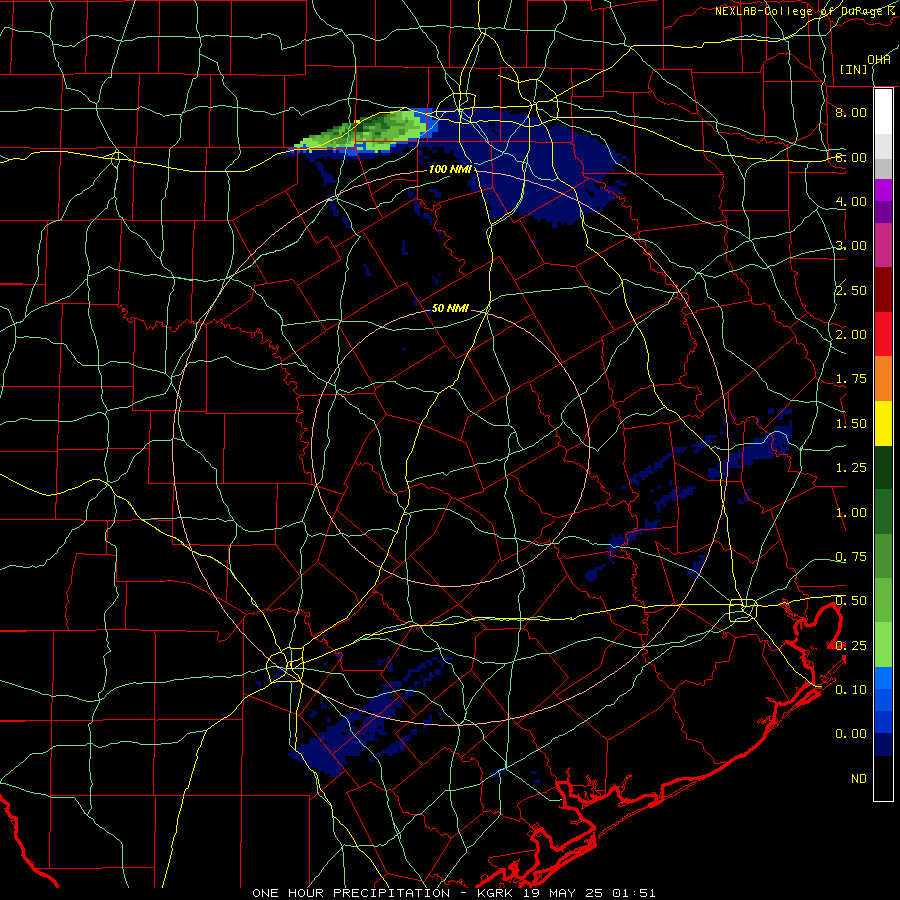The height and width of the screenshot is (900, 900).
Task: Click the pink swatch beside 3.00
Action: click(x=883, y=245)
